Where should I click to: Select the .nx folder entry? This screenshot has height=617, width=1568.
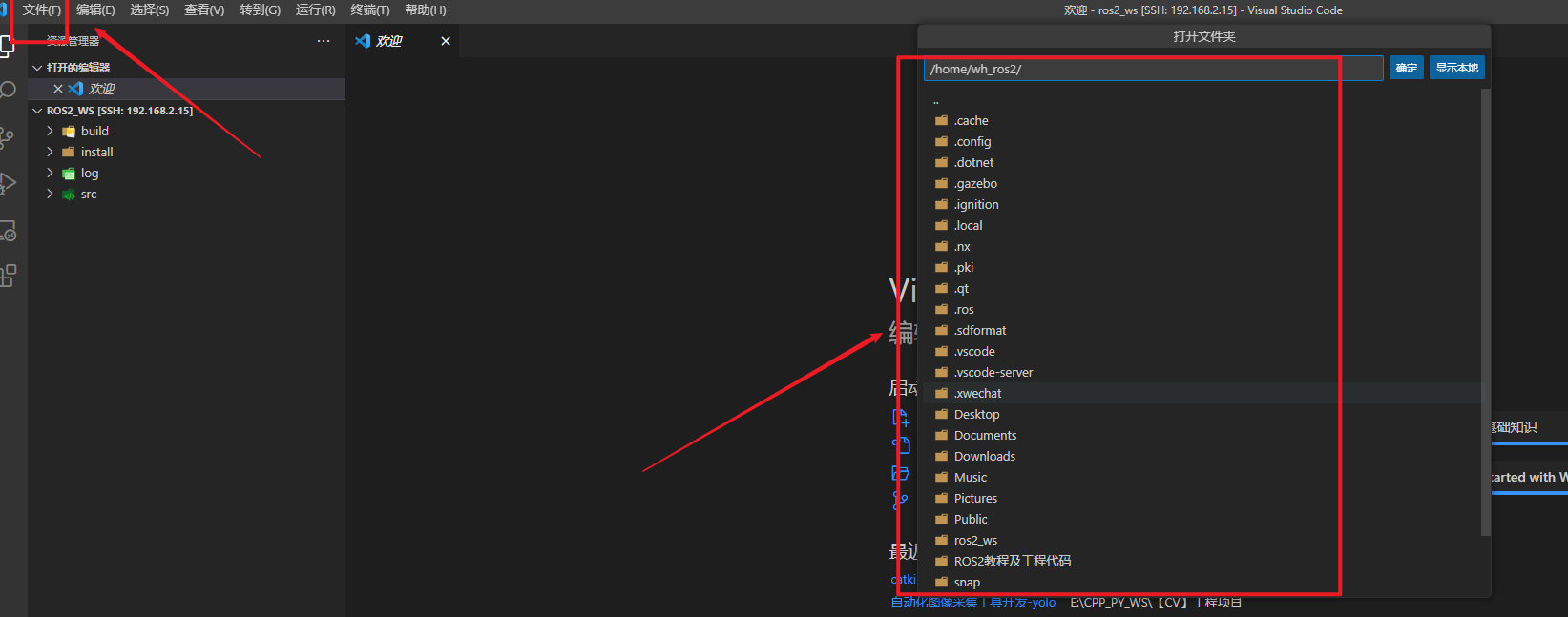click(x=1202, y=247)
